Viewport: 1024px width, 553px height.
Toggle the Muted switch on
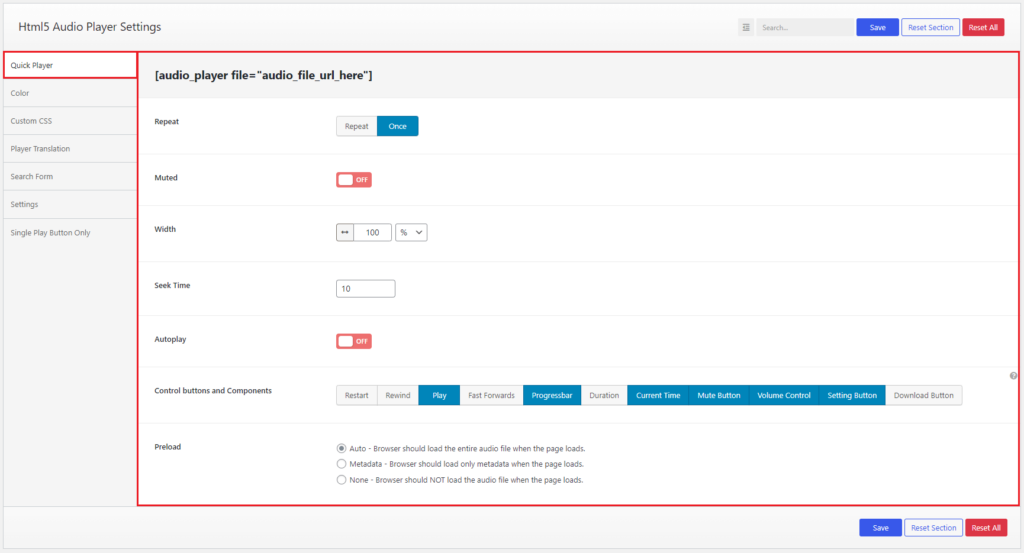(x=353, y=179)
